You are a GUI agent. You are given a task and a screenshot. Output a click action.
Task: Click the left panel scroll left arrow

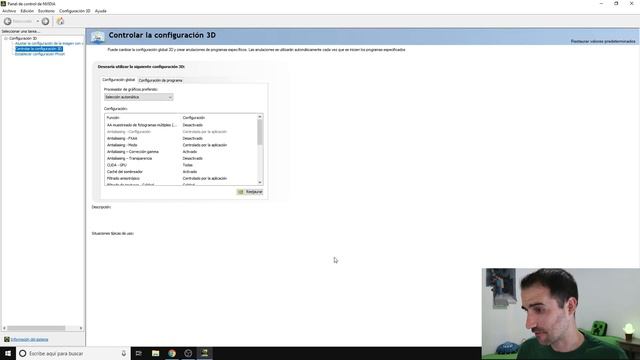[4, 328]
